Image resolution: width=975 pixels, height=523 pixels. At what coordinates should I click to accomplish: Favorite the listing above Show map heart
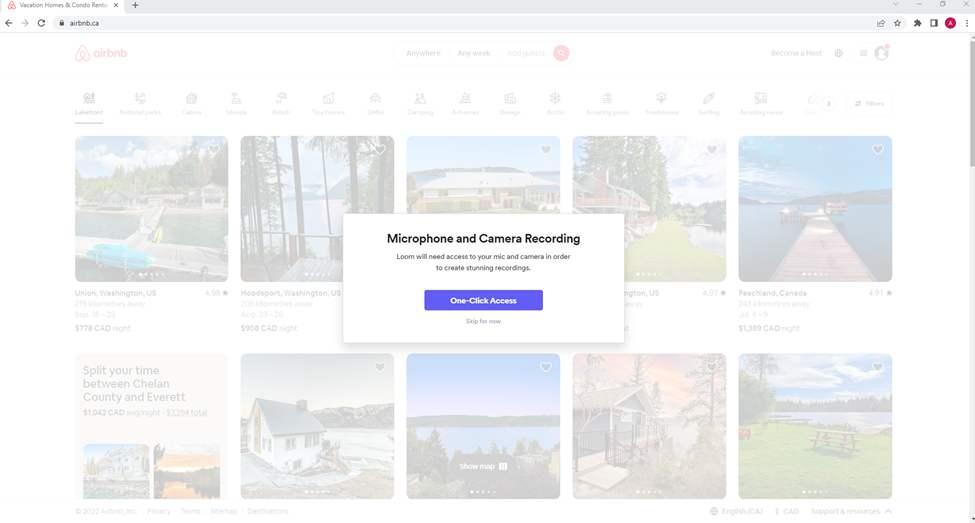pyautogui.click(x=545, y=368)
